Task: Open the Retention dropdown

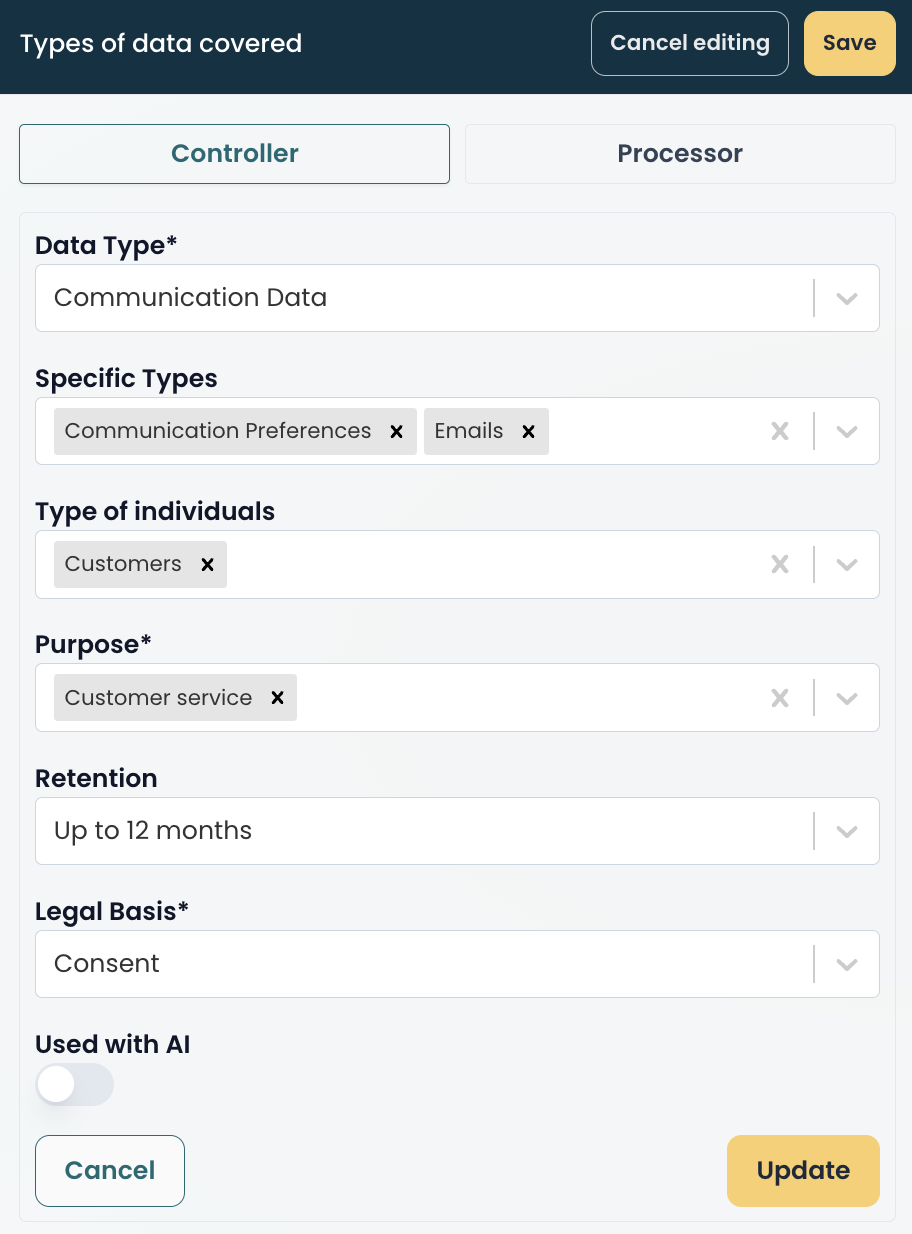Action: point(846,830)
